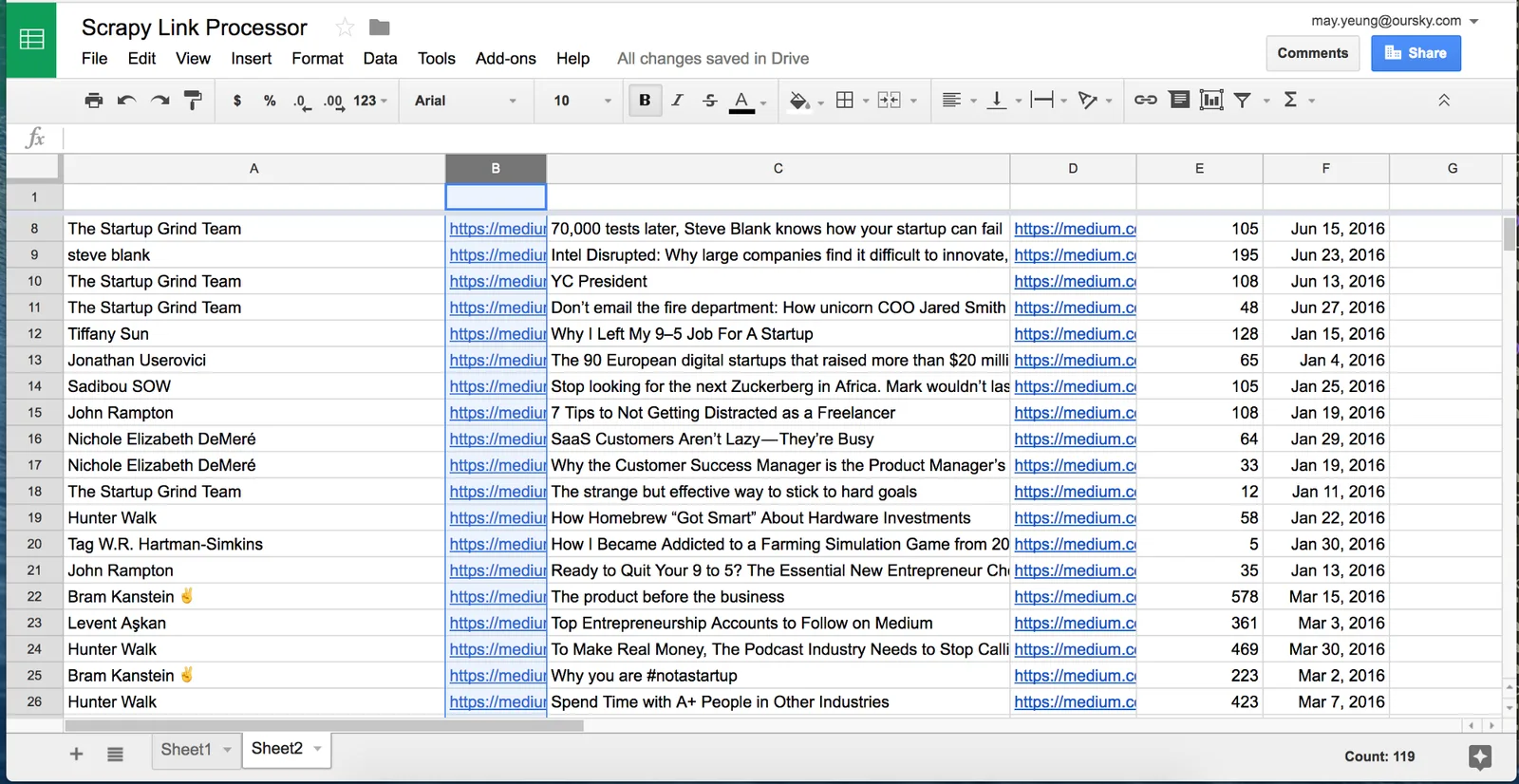Open the fill color bucket icon

coord(799,101)
